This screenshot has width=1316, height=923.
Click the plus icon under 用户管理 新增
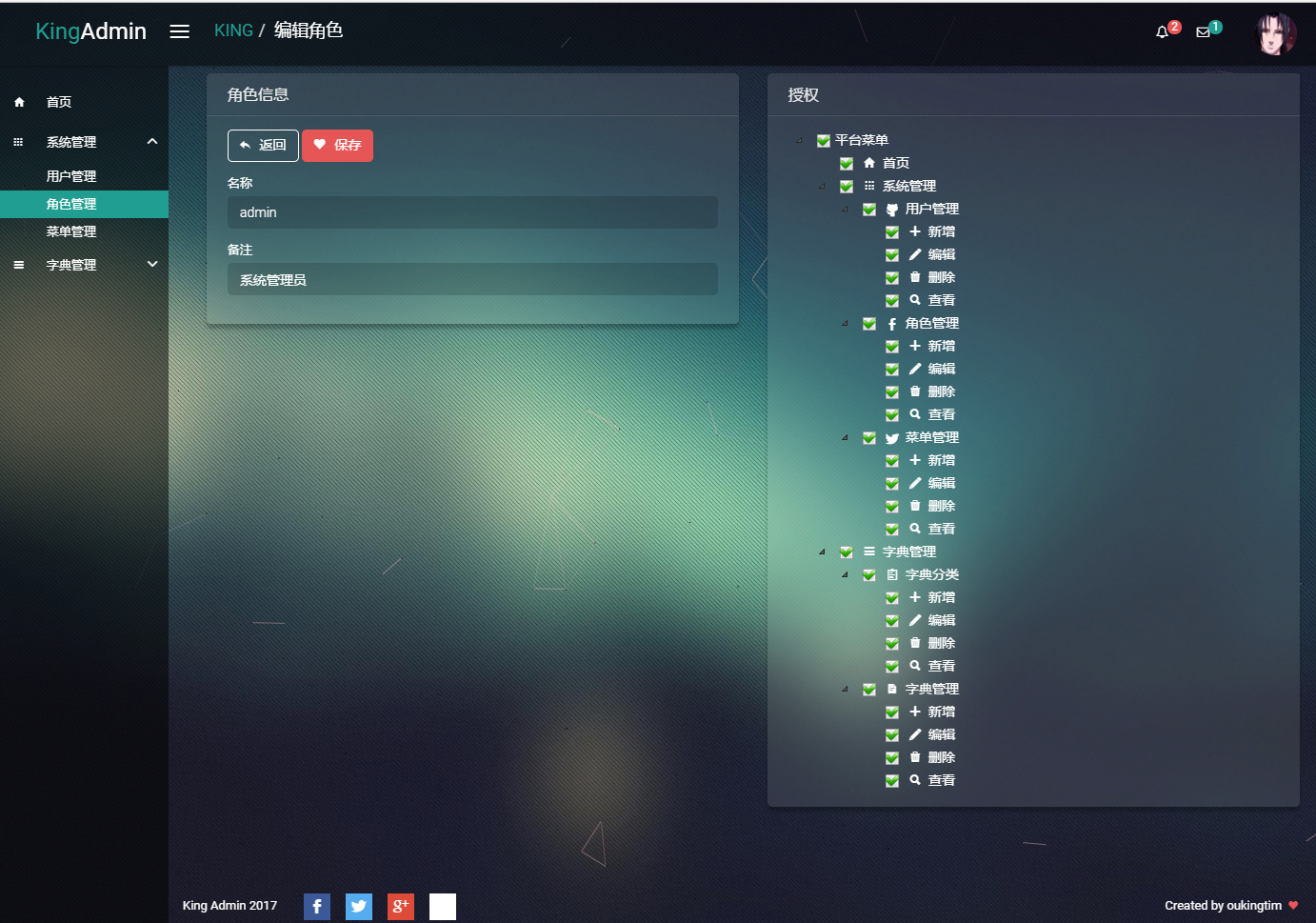(915, 231)
